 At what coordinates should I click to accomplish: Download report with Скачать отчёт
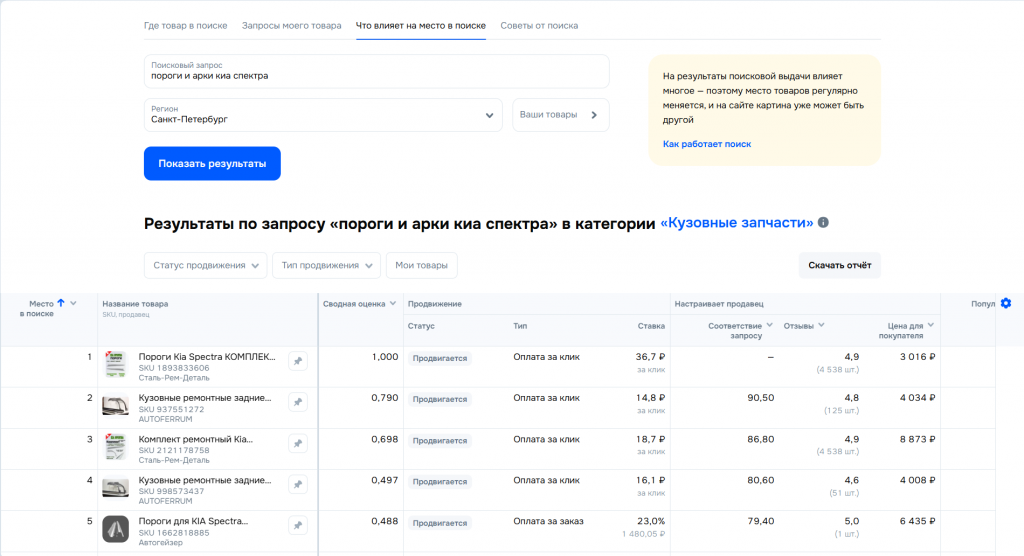pos(839,265)
